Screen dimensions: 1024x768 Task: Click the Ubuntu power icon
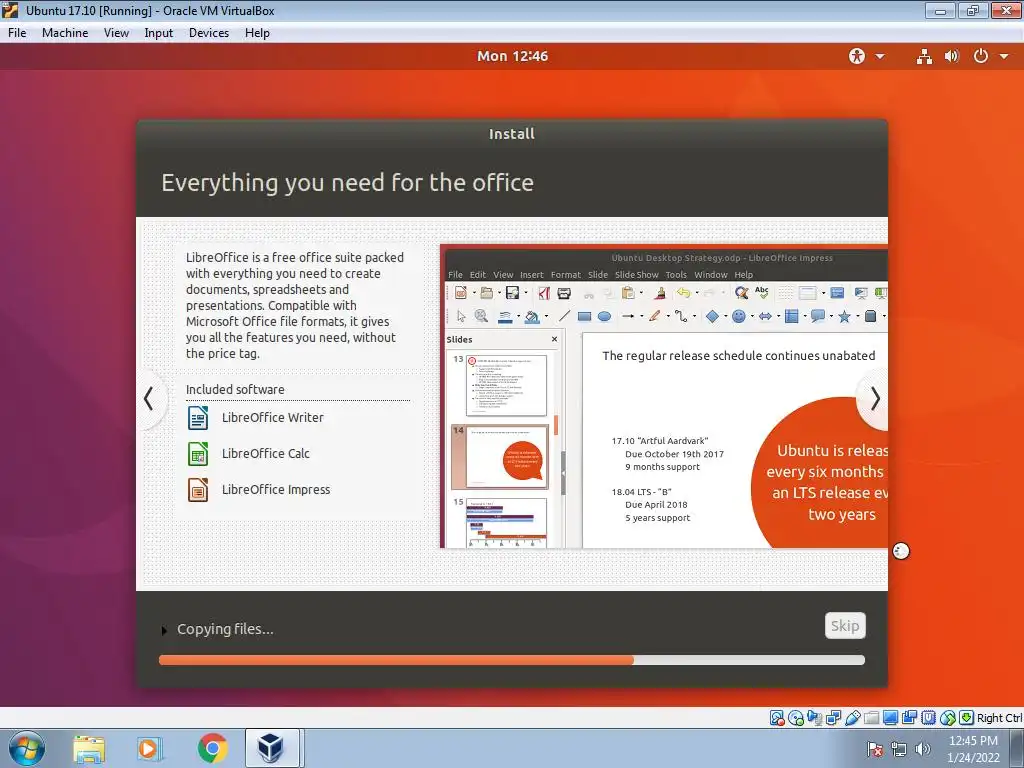[980, 56]
